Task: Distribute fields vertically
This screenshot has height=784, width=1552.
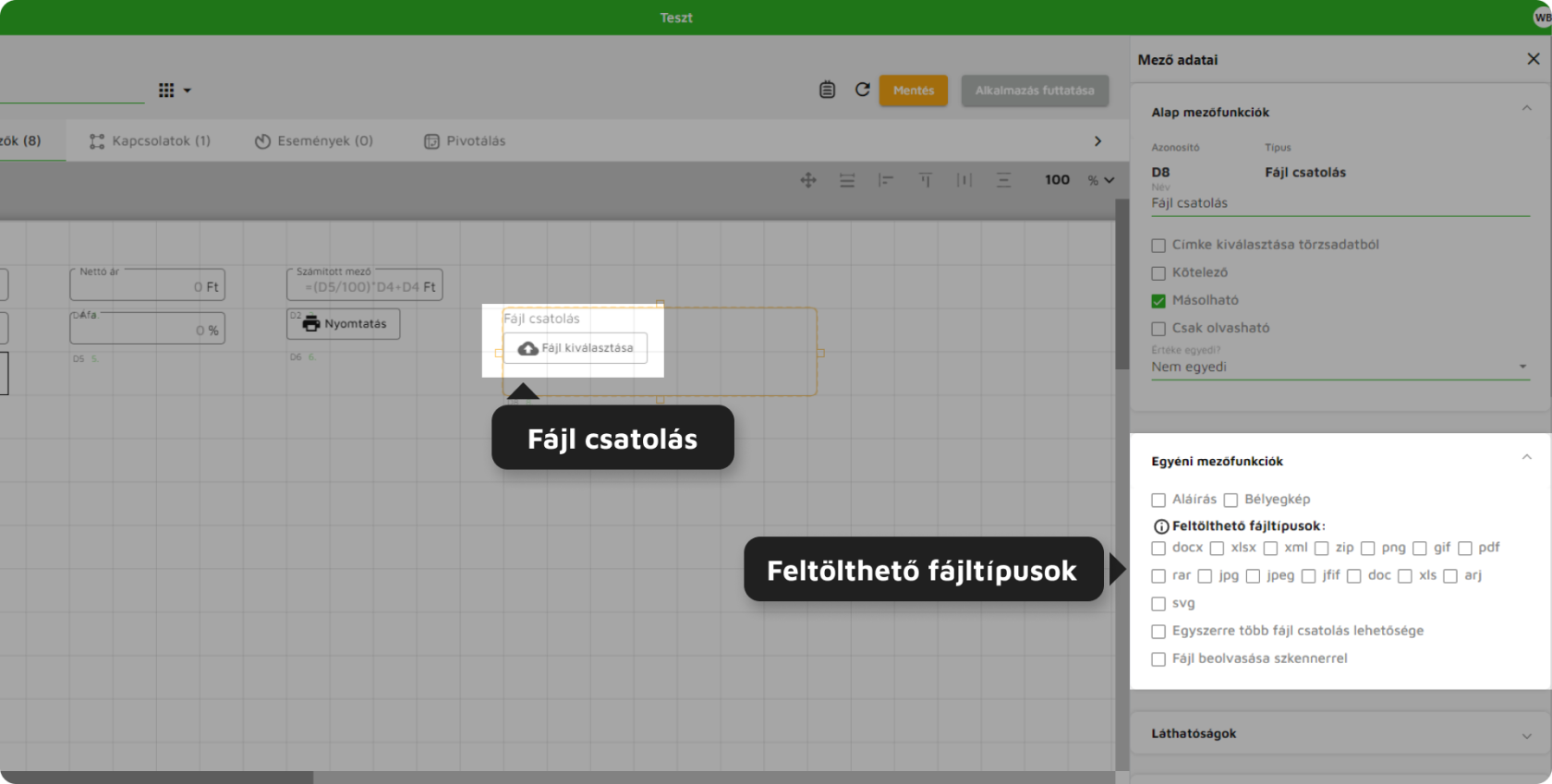Action: pyautogui.click(x=1003, y=180)
